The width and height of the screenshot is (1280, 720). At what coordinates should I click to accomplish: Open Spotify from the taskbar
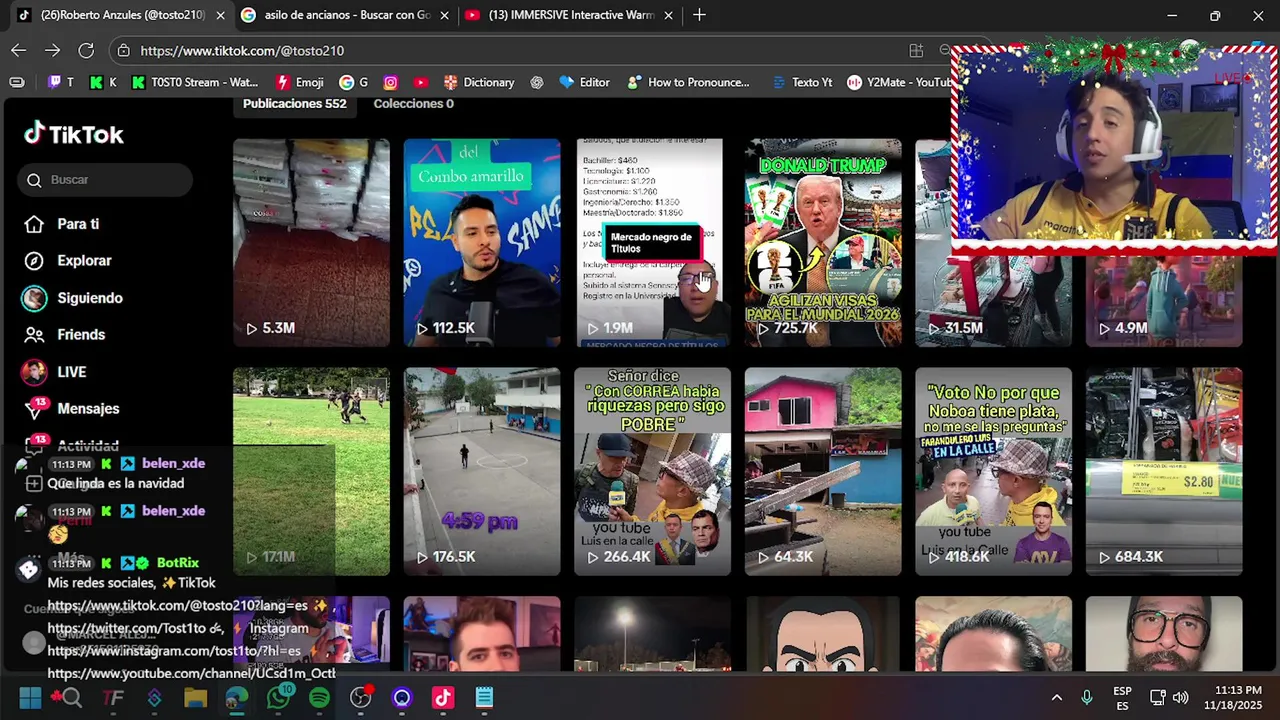(319, 698)
